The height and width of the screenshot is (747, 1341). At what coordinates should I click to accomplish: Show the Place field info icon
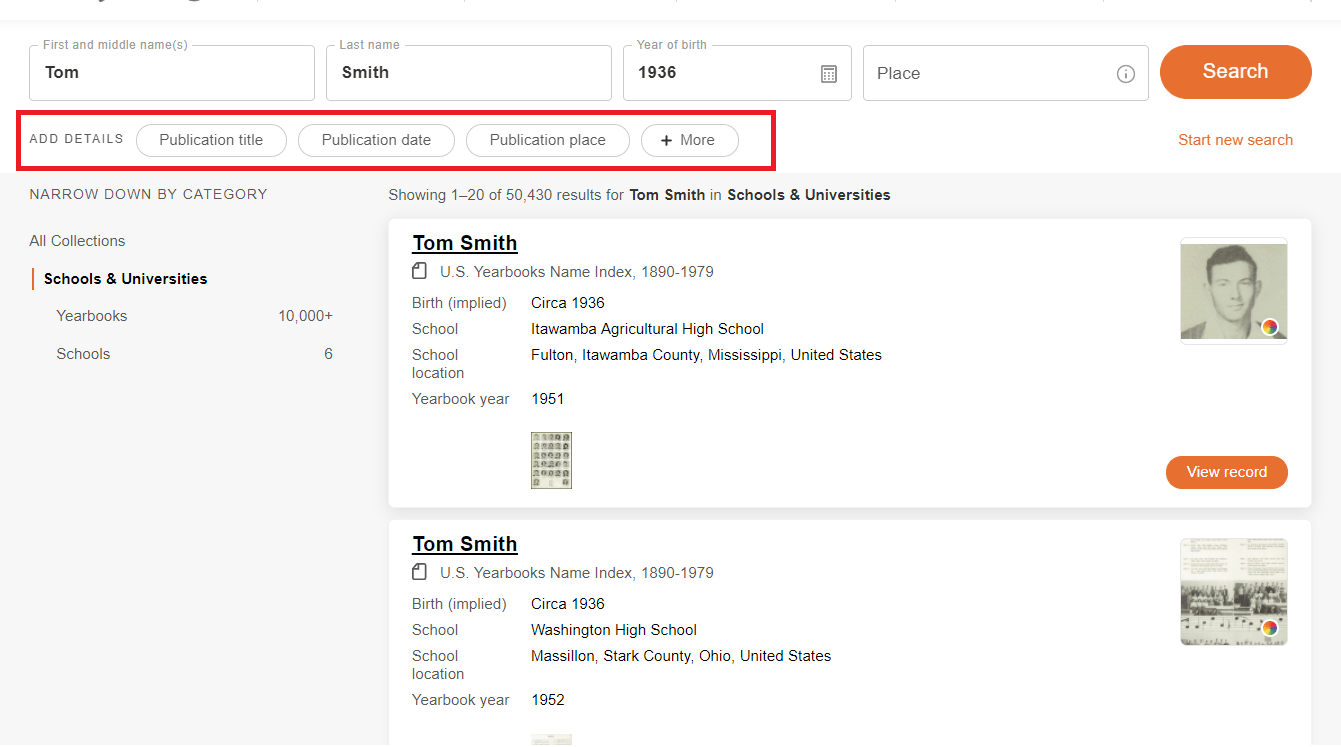pyautogui.click(x=1126, y=74)
